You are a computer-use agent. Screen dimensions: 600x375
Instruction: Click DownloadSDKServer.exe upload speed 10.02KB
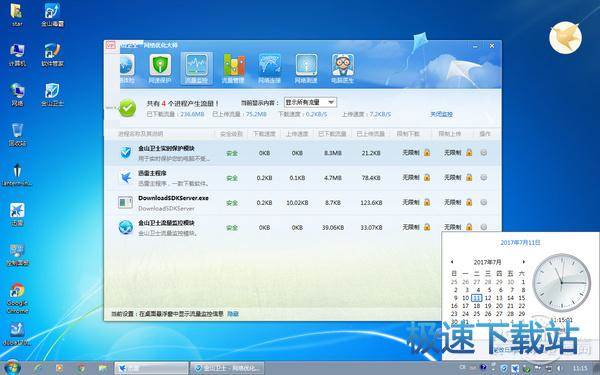297,203
